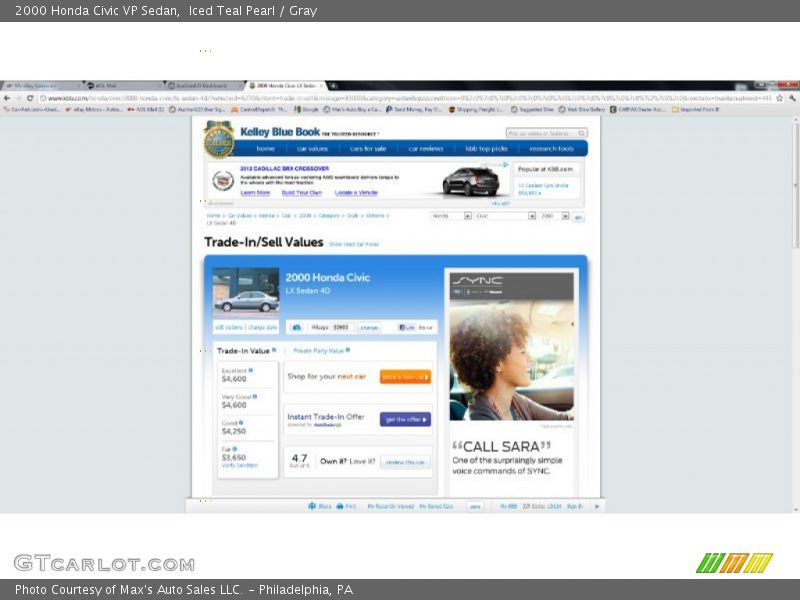This screenshot has height=600, width=800.
Task: Open the car values menu item
Action: [x=312, y=148]
